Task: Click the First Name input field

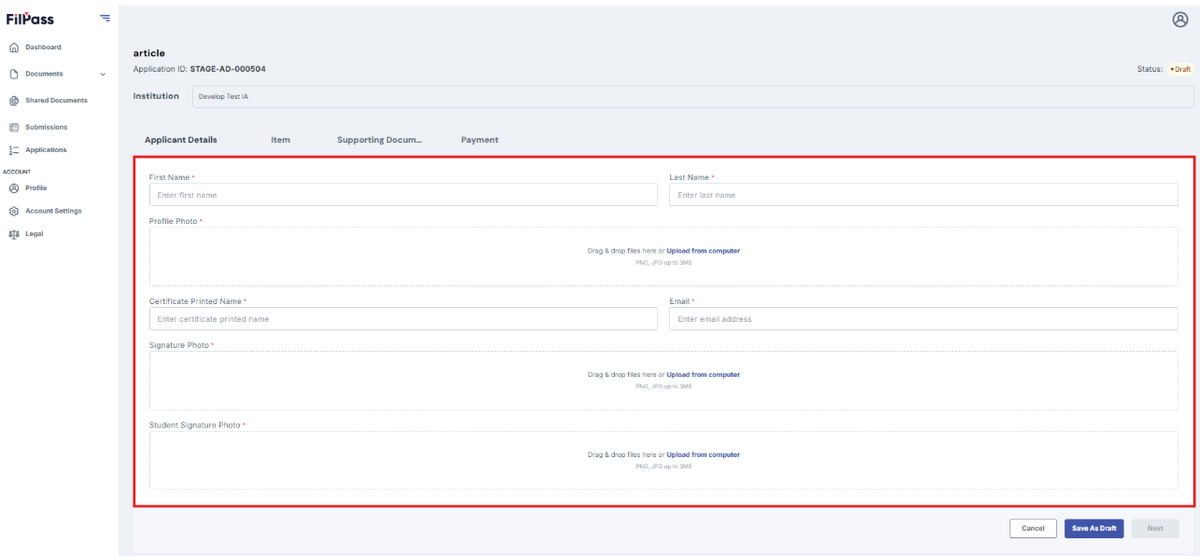Action: pos(403,195)
